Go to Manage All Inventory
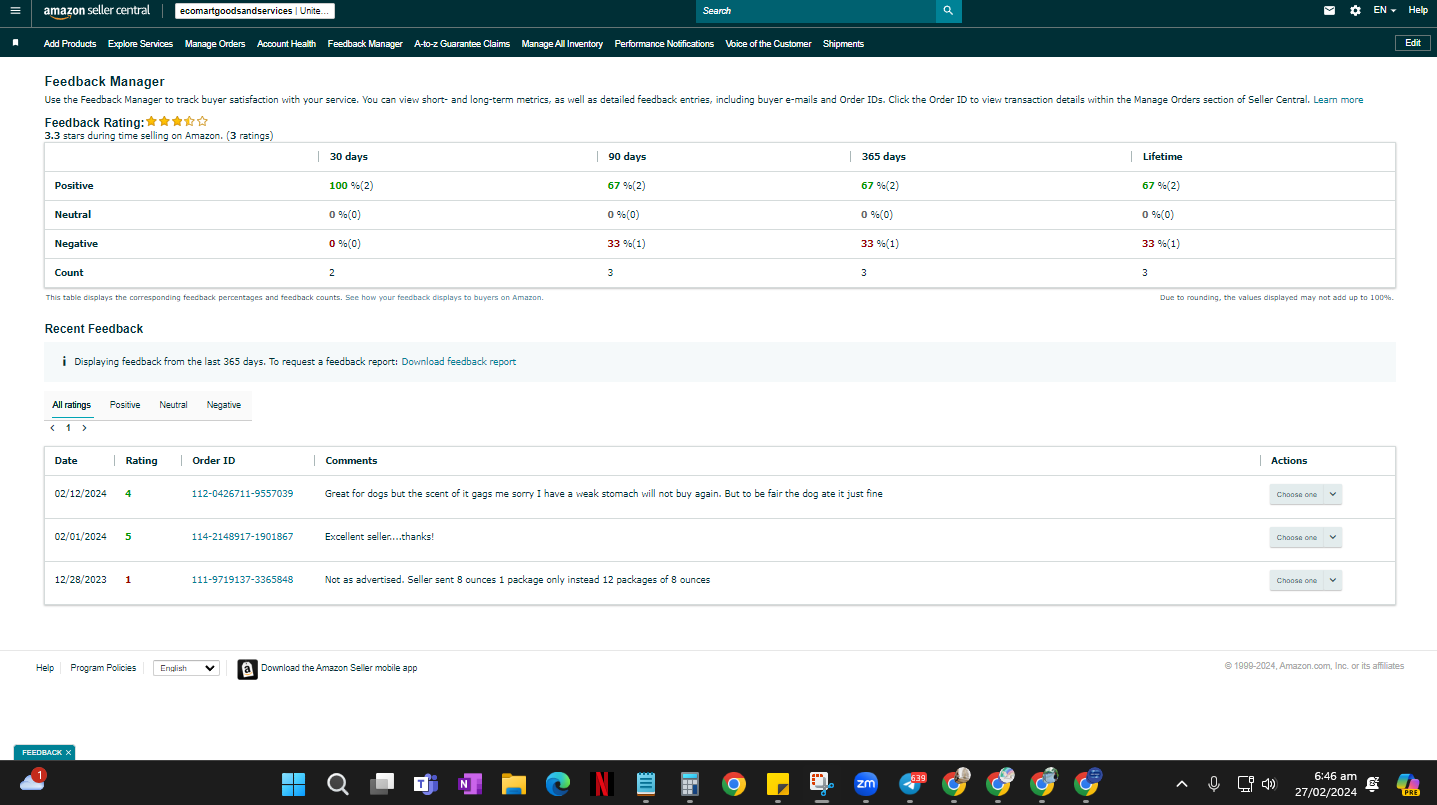Viewport: 1437px width, 805px height. pyautogui.click(x=562, y=44)
